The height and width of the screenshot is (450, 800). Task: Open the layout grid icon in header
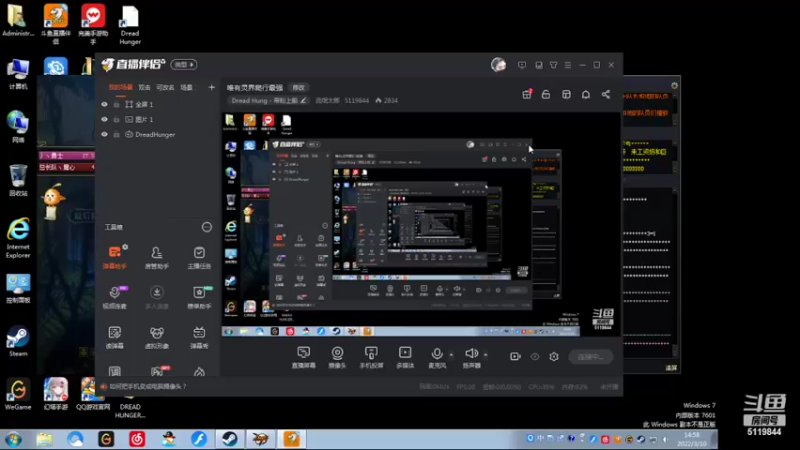(x=566, y=94)
